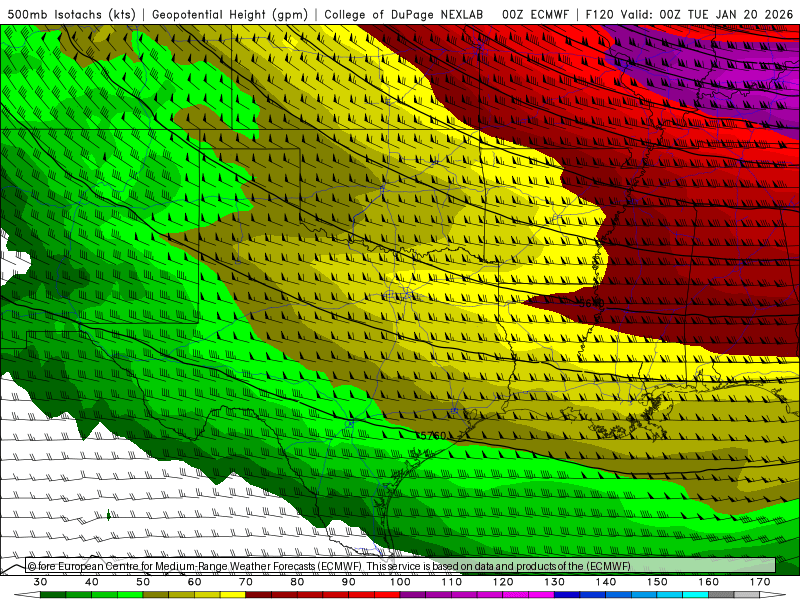
Task: Click the 150 label on the color scale
Action: (658, 582)
